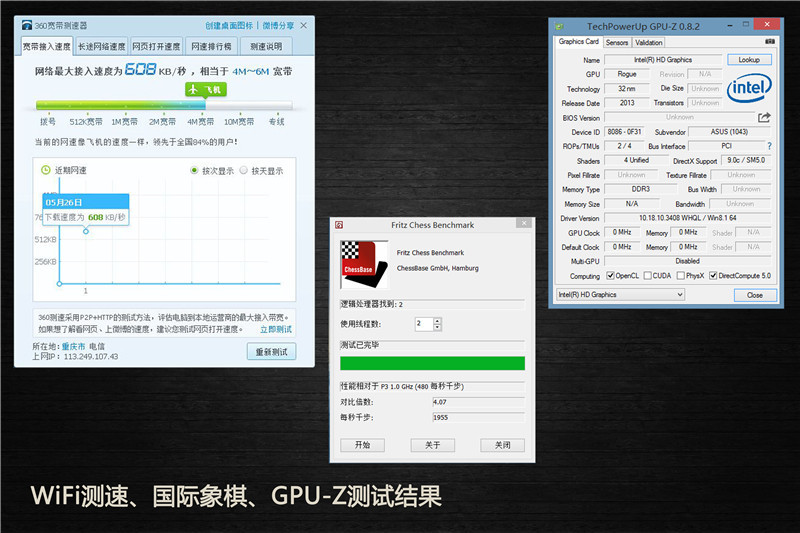Click the GPU-Z screenshot camera icon
This screenshot has width=800, height=533.
(x=770, y=41)
